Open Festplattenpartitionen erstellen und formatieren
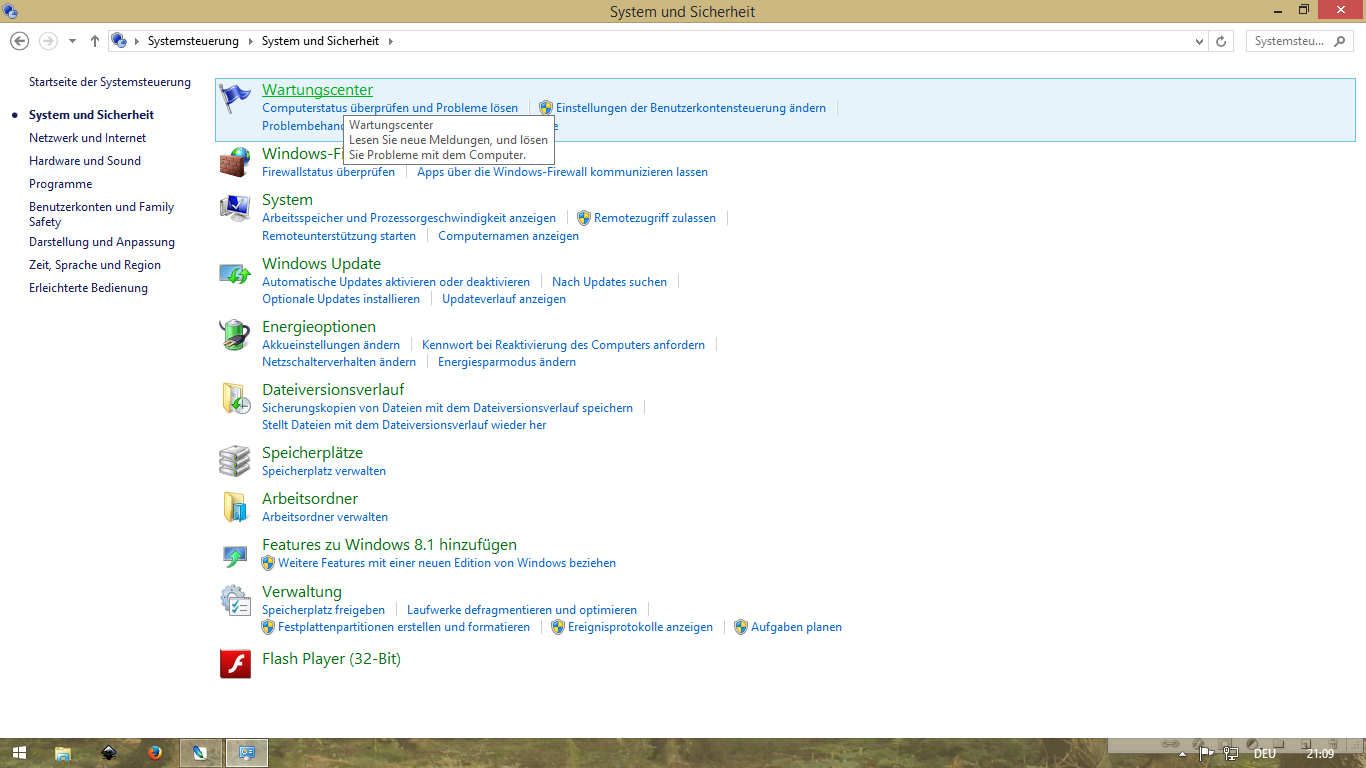Image resolution: width=1366 pixels, height=768 pixels. tap(404, 627)
